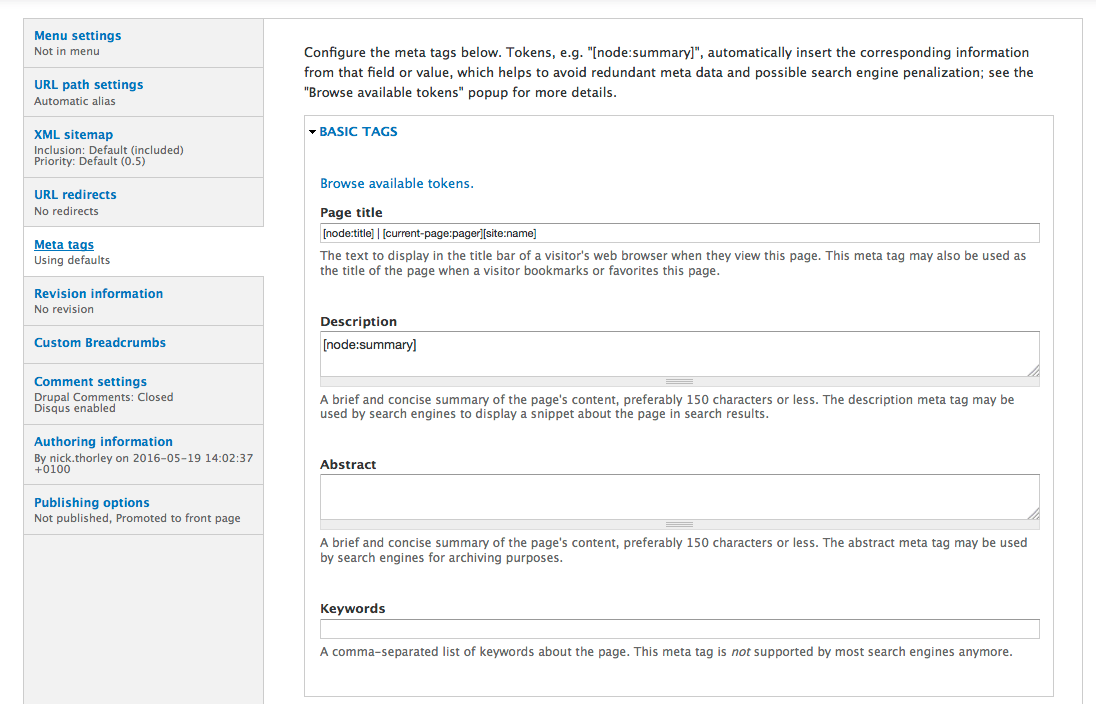Click into the Abstract textarea
Screen dimensions: 1096x704
[679, 497]
